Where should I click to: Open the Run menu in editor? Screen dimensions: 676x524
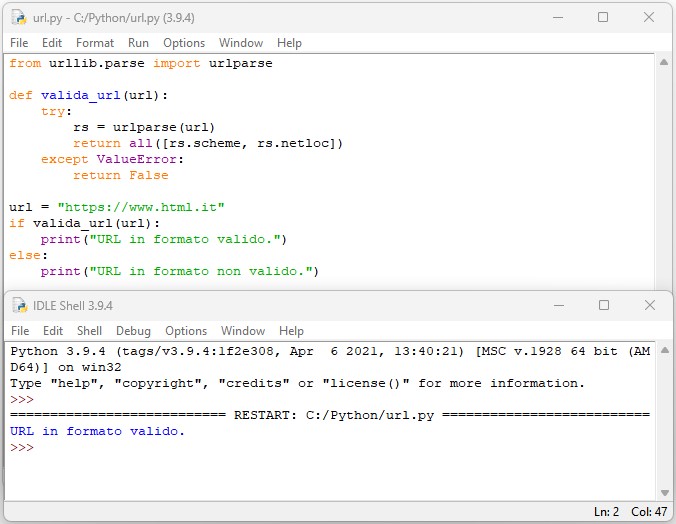pos(138,43)
